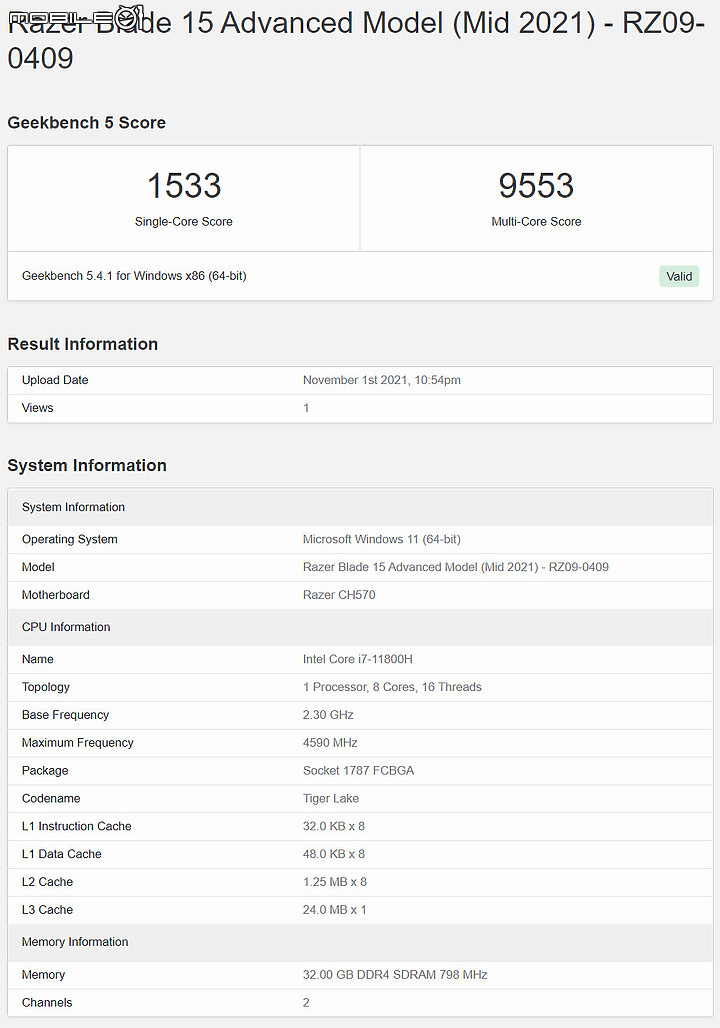The width and height of the screenshot is (720, 1028).
Task: Select the Razer CH570 motherboard value
Action: coord(339,595)
